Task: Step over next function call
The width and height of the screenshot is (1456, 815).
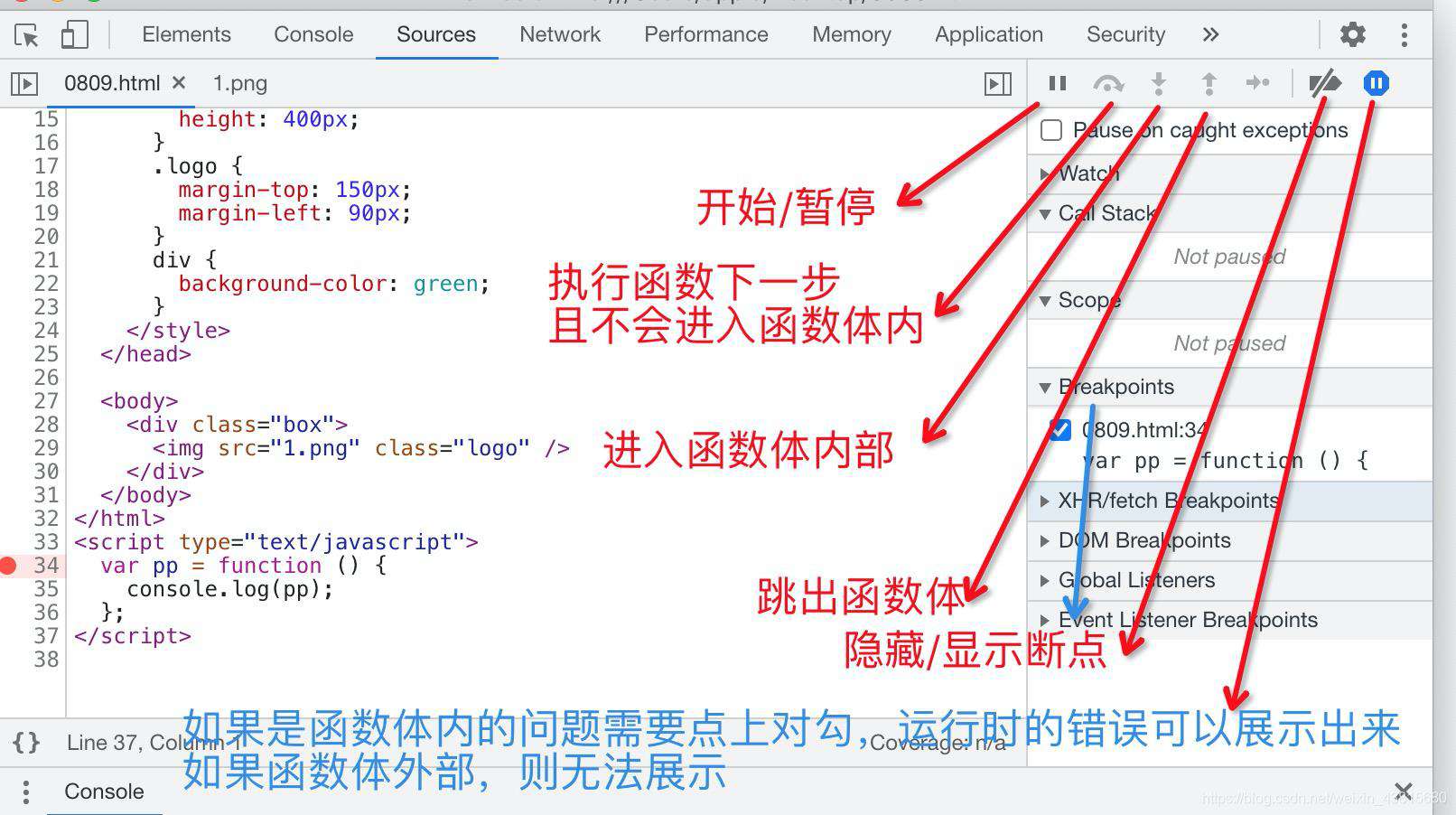Action: tap(1108, 83)
